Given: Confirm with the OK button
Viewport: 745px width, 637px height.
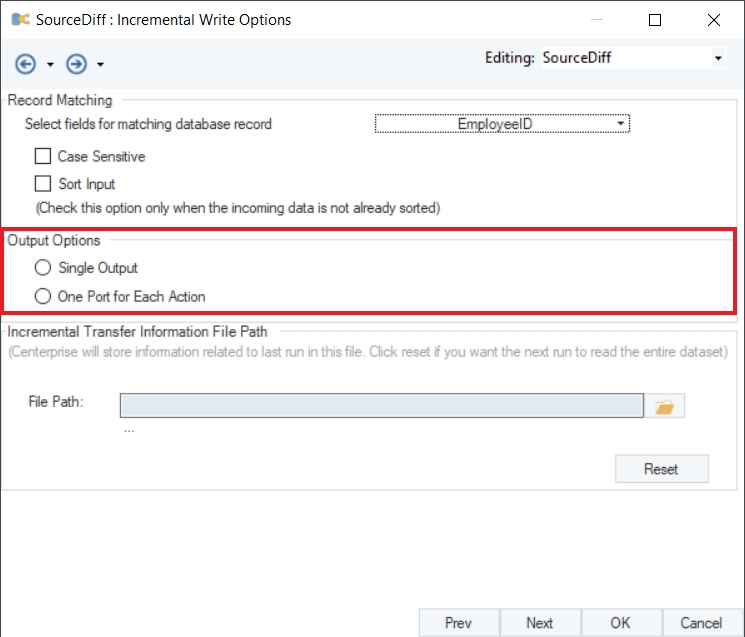Looking at the screenshot, I should pyautogui.click(x=621, y=622).
